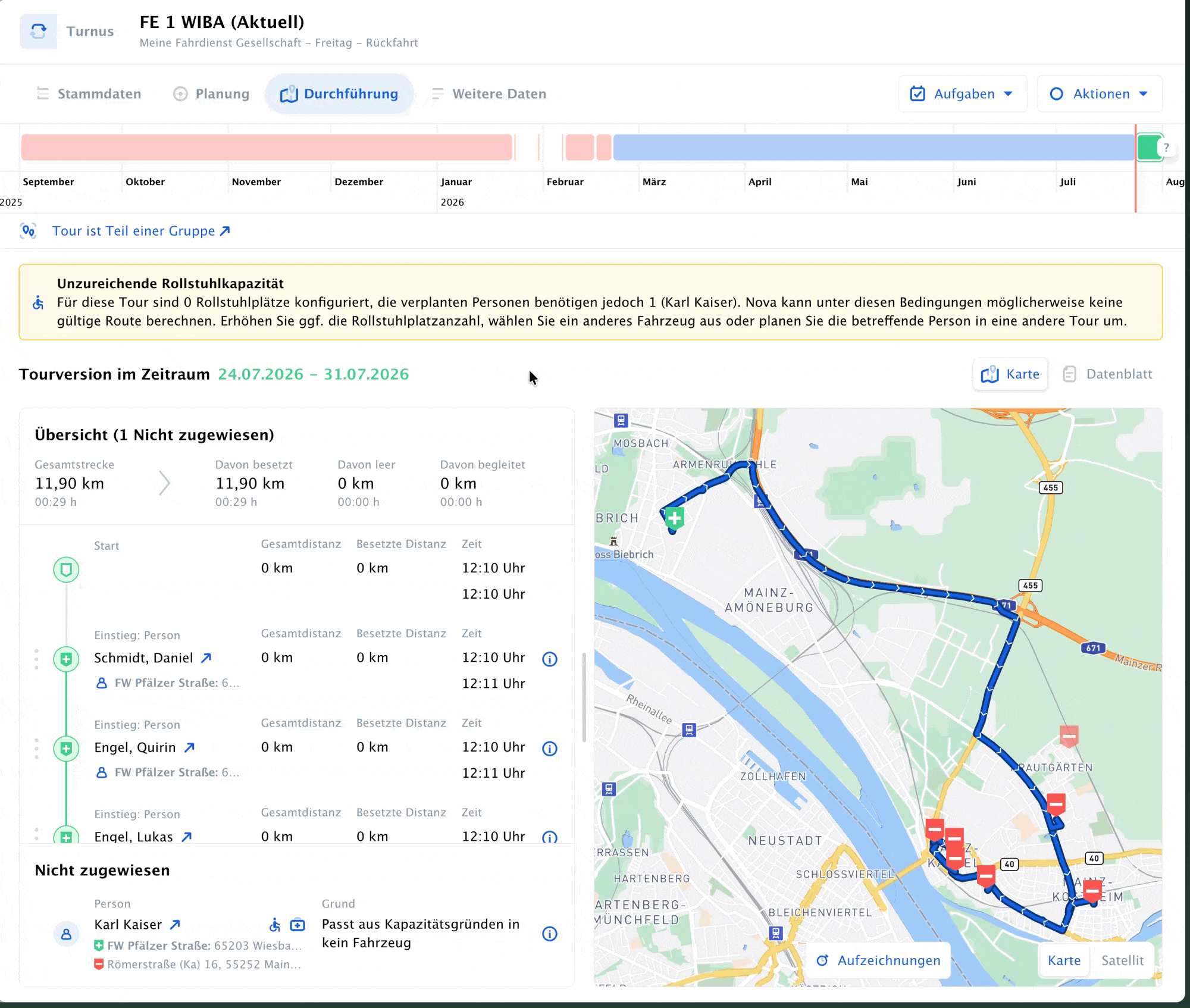
Task: Show info for Schmidt, Daniel stop
Action: click(550, 659)
